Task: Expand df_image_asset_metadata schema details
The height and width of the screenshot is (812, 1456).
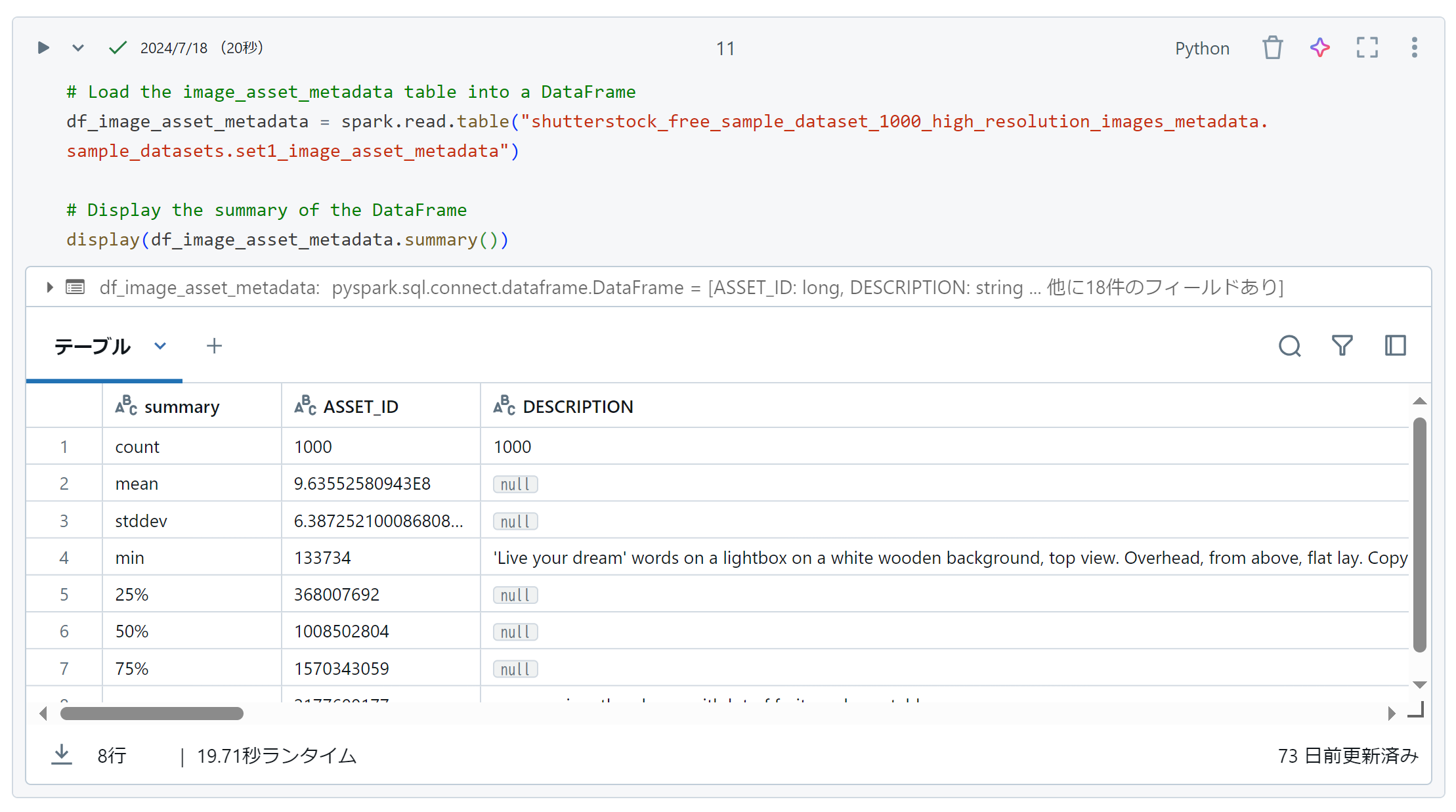Action: (x=50, y=288)
